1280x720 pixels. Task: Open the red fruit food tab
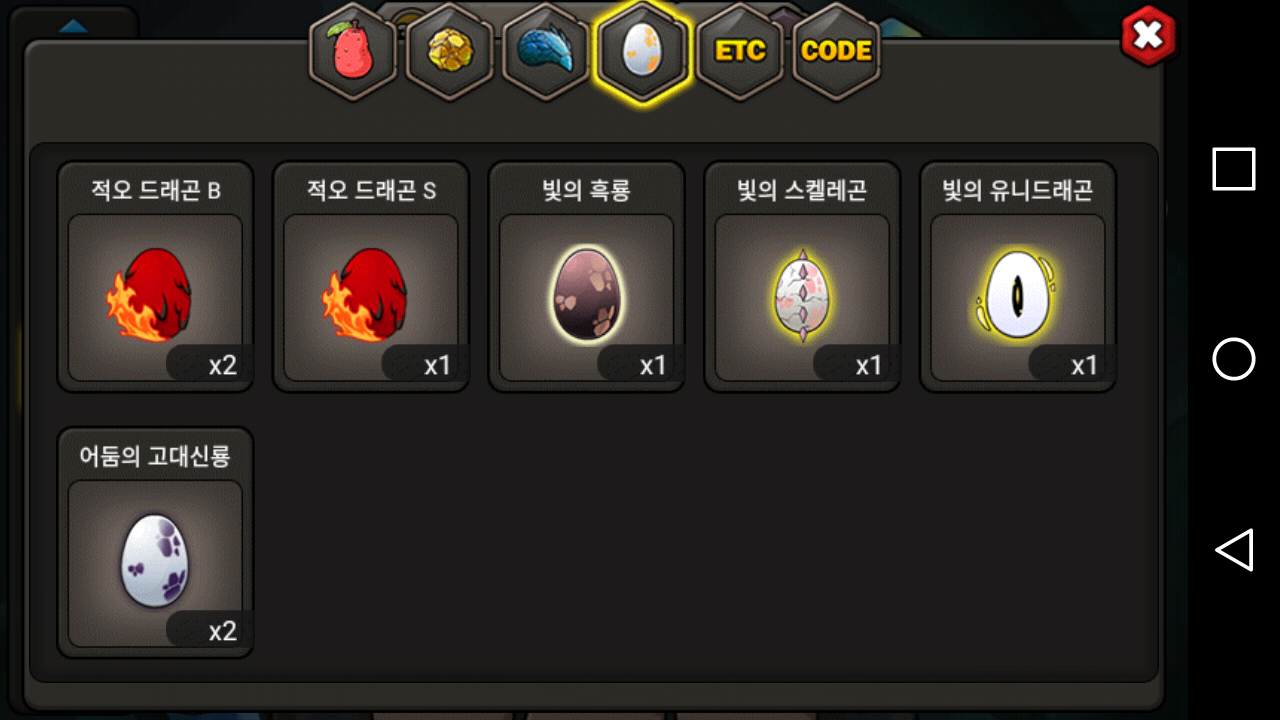(353, 52)
